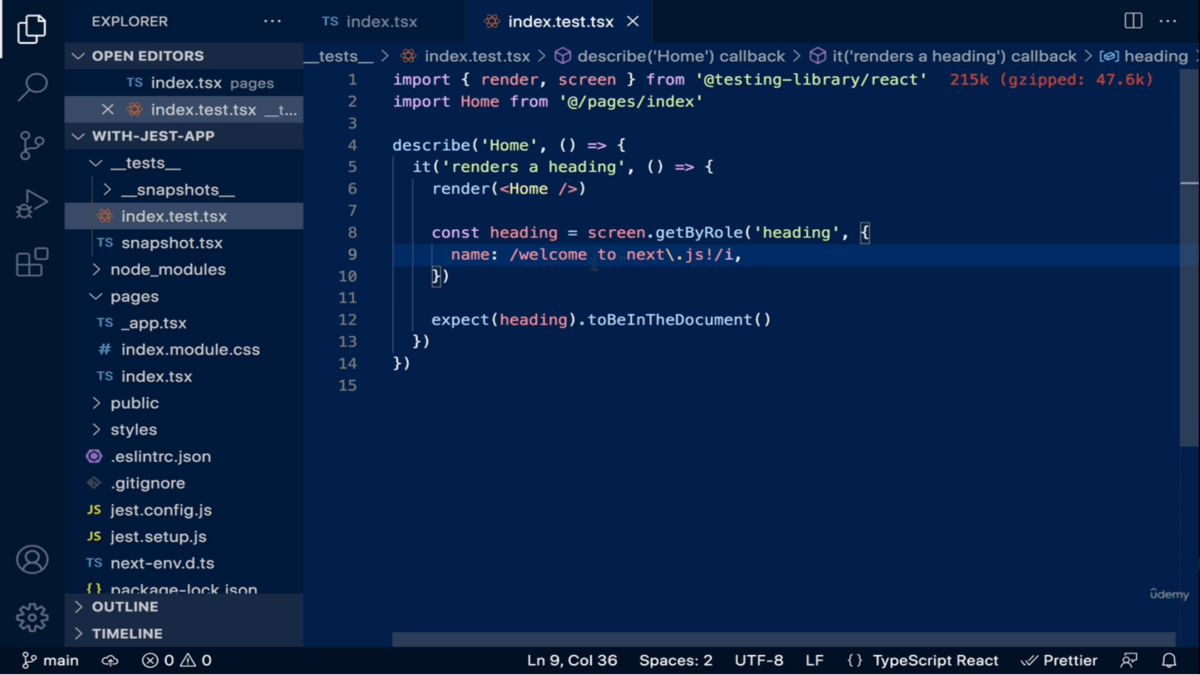Switch to the index.tsx tab
1200x675 pixels.
pos(371,21)
